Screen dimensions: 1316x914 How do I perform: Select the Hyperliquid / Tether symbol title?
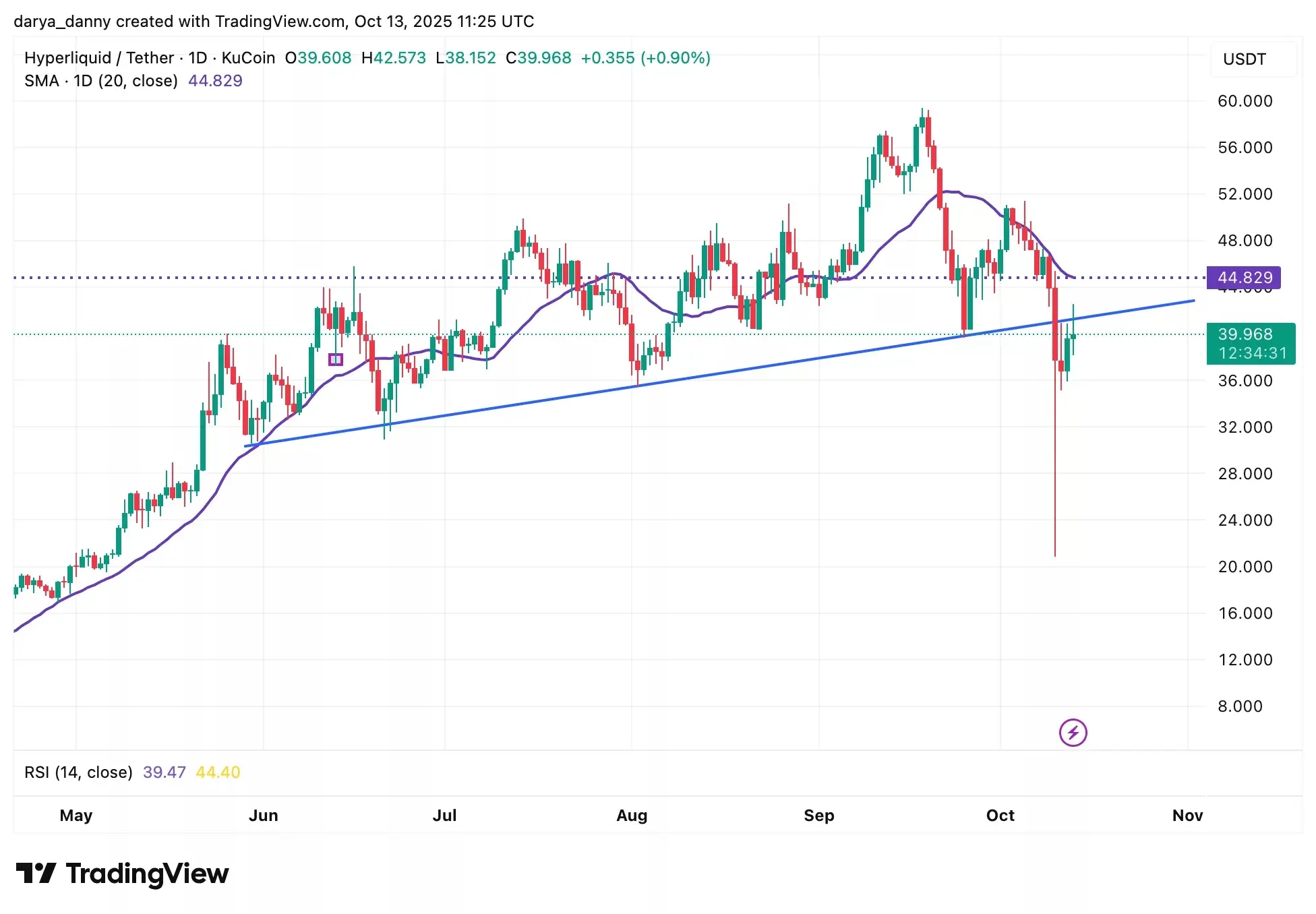[x=98, y=58]
